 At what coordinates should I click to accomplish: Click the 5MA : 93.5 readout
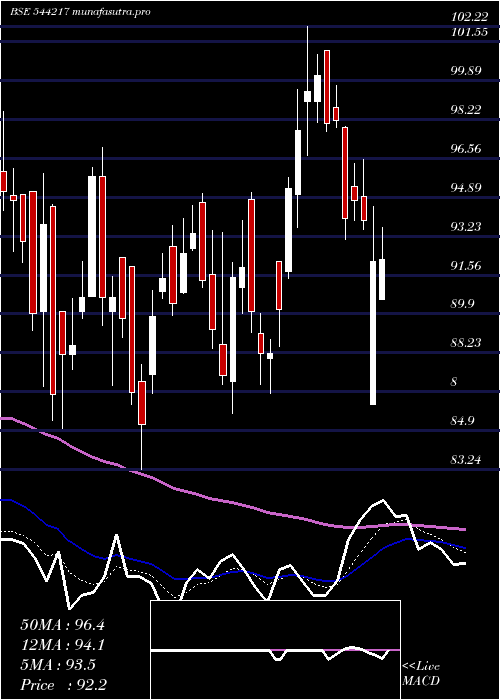point(58,665)
